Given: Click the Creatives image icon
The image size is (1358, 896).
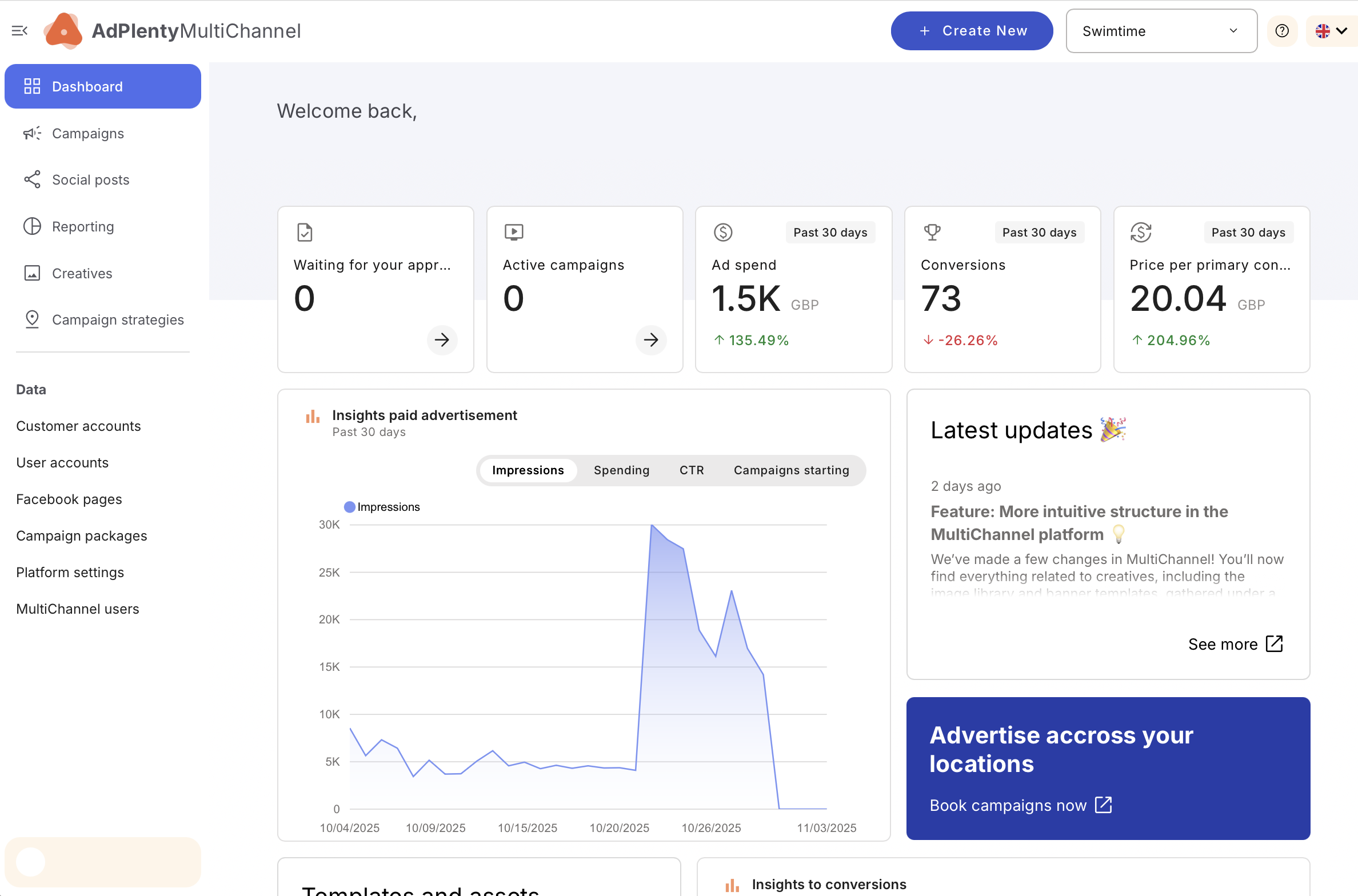Looking at the screenshot, I should (x=32, y=273).
